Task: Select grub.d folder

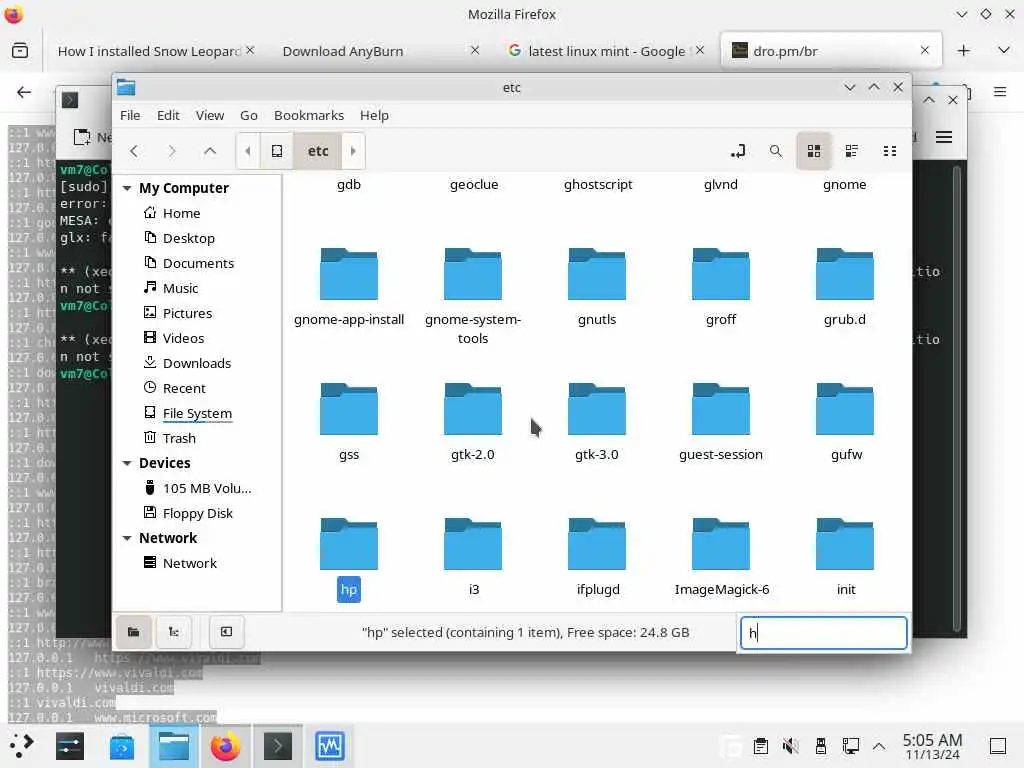Action: [845, 287]
